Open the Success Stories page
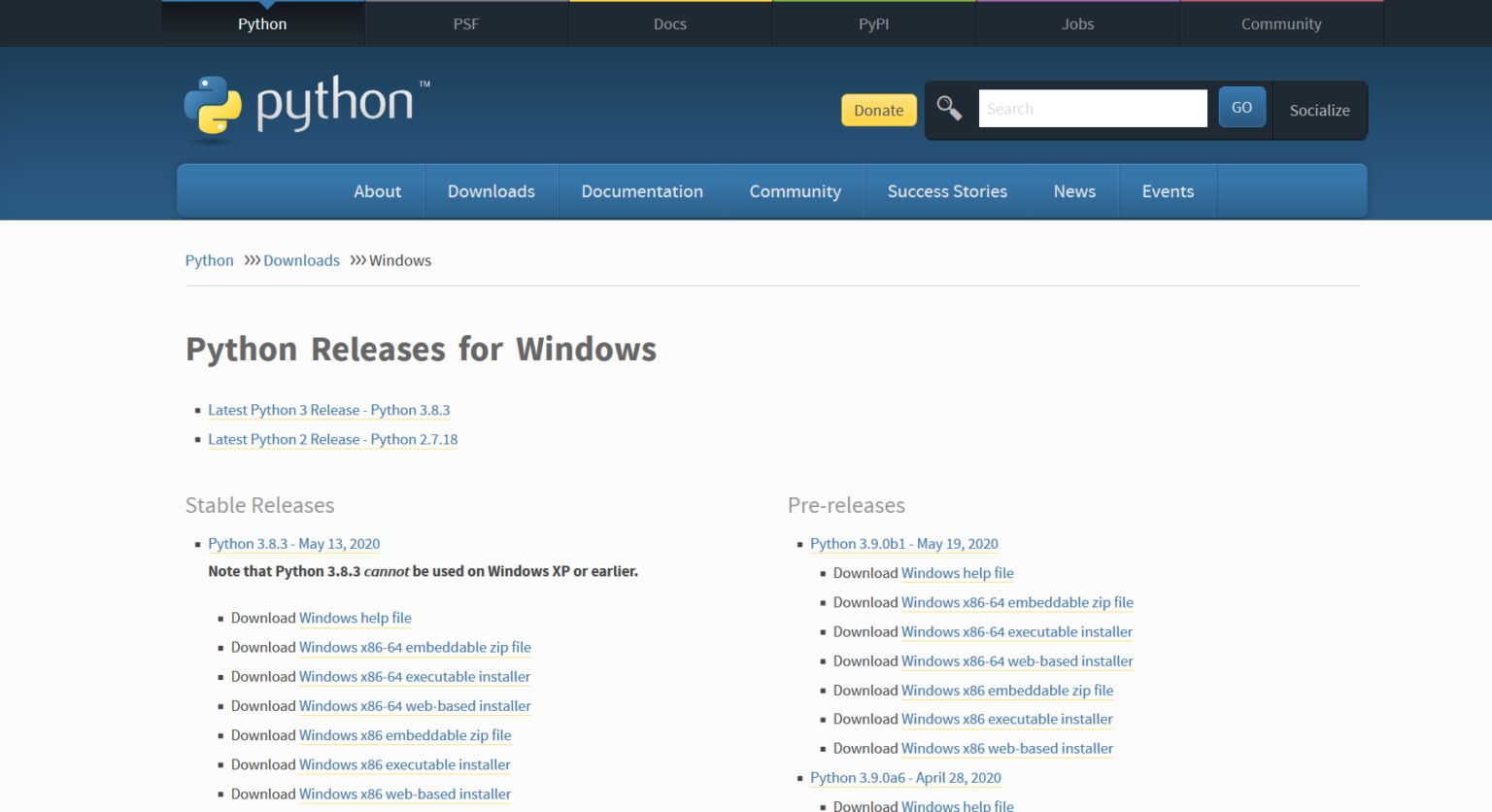 coord(947,191)
